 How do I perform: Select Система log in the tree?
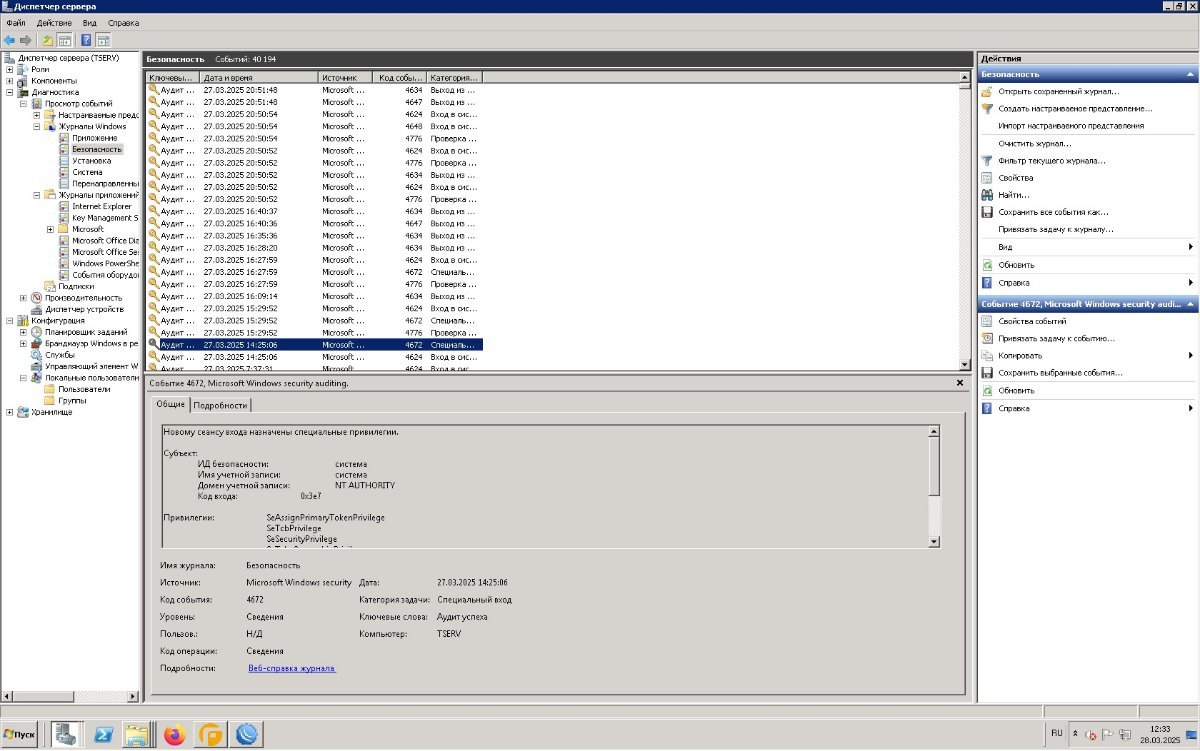pos(87,172)
